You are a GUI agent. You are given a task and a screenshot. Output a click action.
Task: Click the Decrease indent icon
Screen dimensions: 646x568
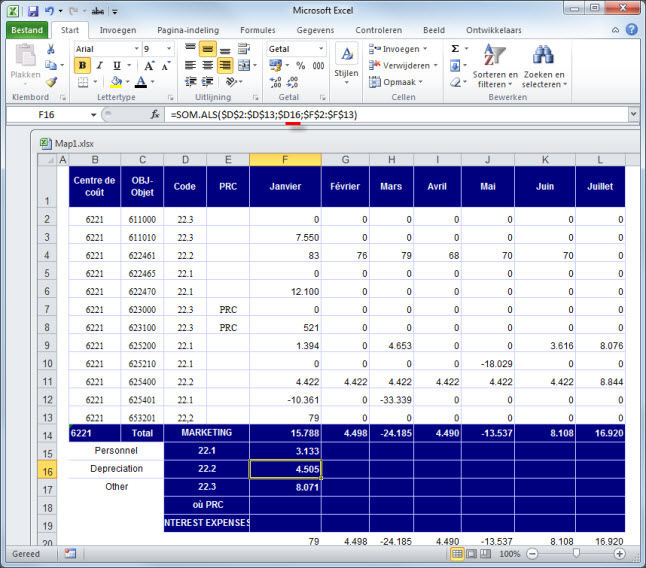[190, 82]
